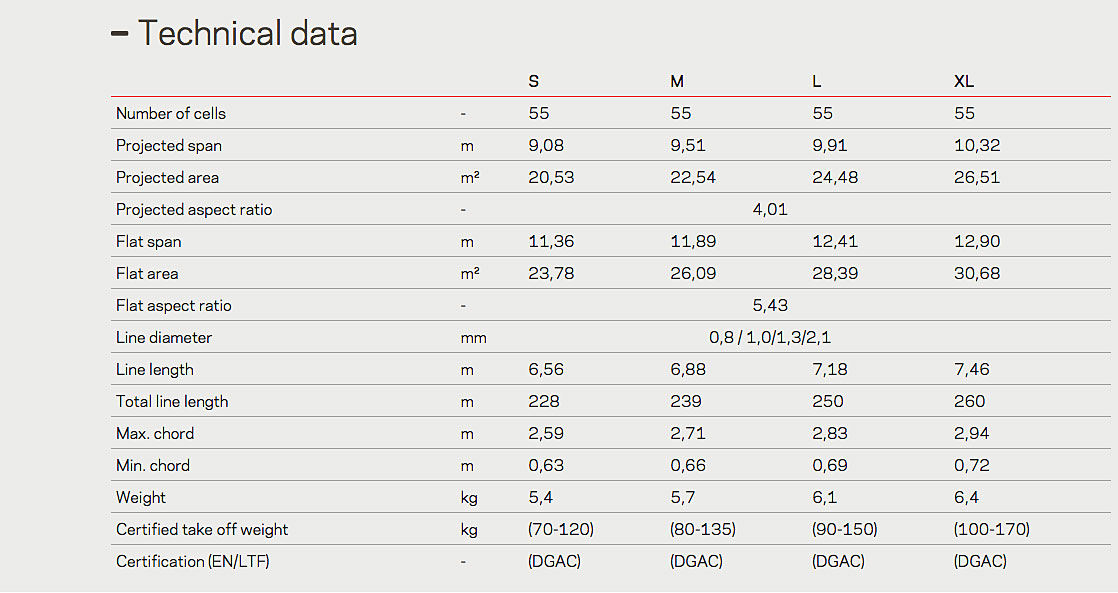This screenshot has width=1118, height=593.
Task: Click the Total line length value 260
Action: pos(970,401)
